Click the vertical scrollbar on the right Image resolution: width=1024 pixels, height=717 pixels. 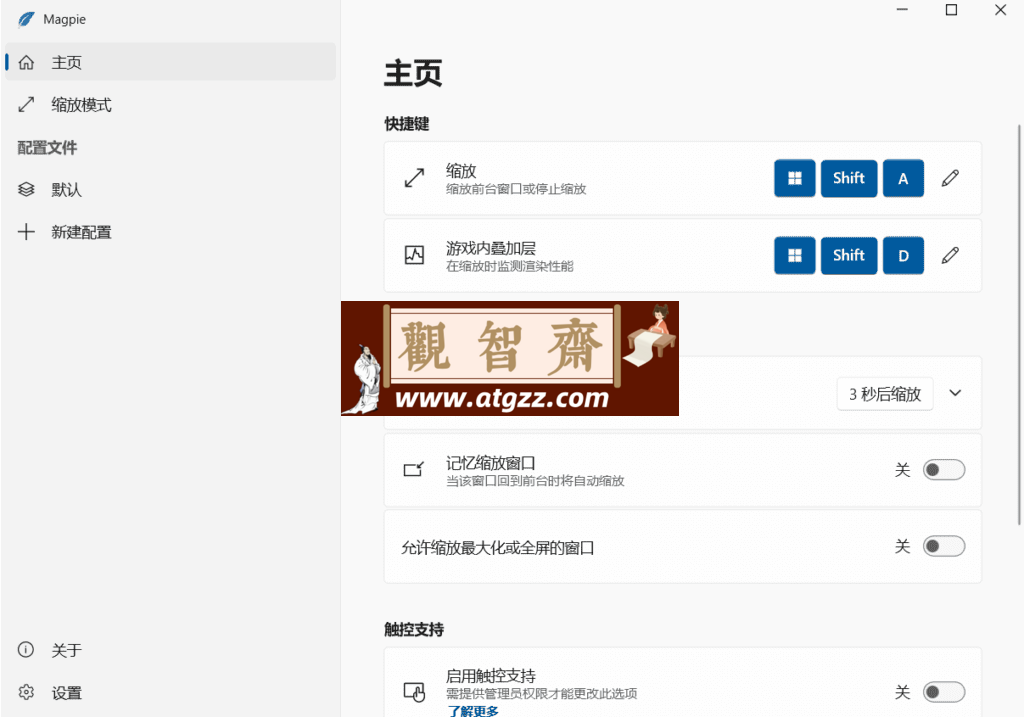click(1019, 325)
